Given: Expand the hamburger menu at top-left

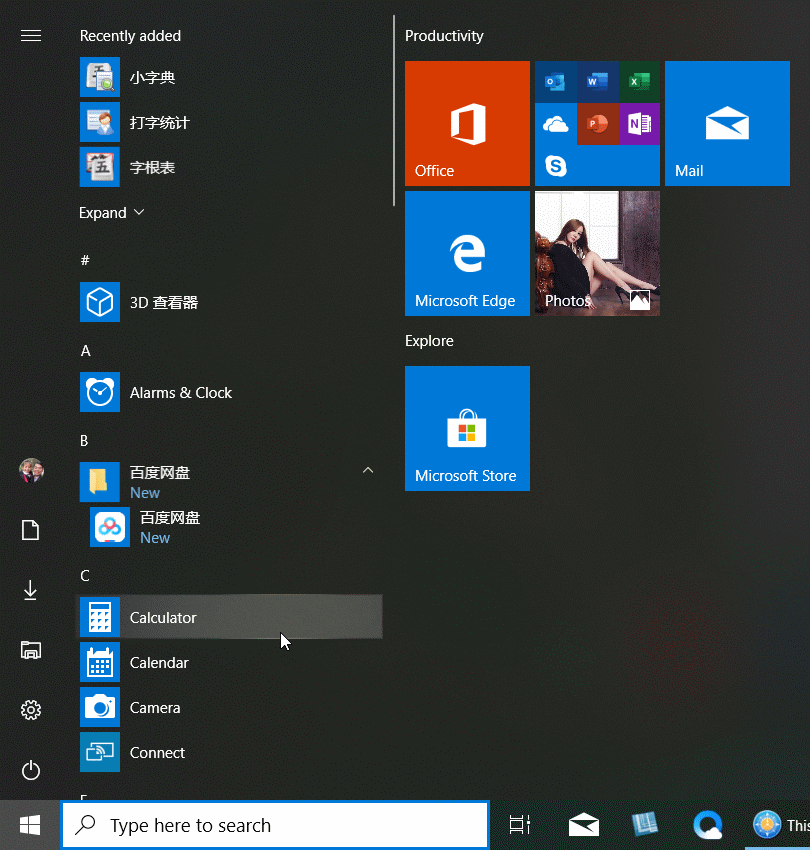Looking at the screenshot, I should coord(31,36).
